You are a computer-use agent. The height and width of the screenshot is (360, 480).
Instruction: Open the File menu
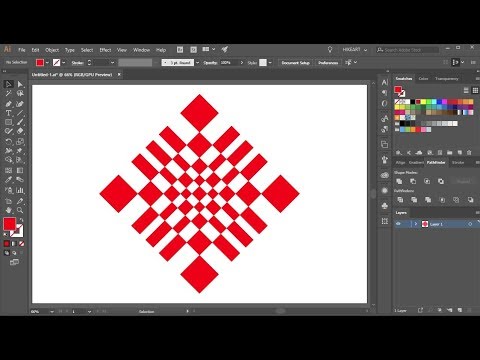point(22,50)
